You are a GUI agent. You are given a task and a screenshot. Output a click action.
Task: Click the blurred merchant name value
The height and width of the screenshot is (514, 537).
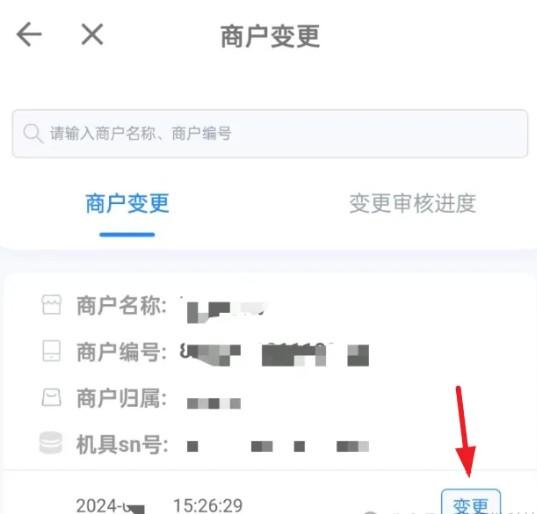click(226, 311)
